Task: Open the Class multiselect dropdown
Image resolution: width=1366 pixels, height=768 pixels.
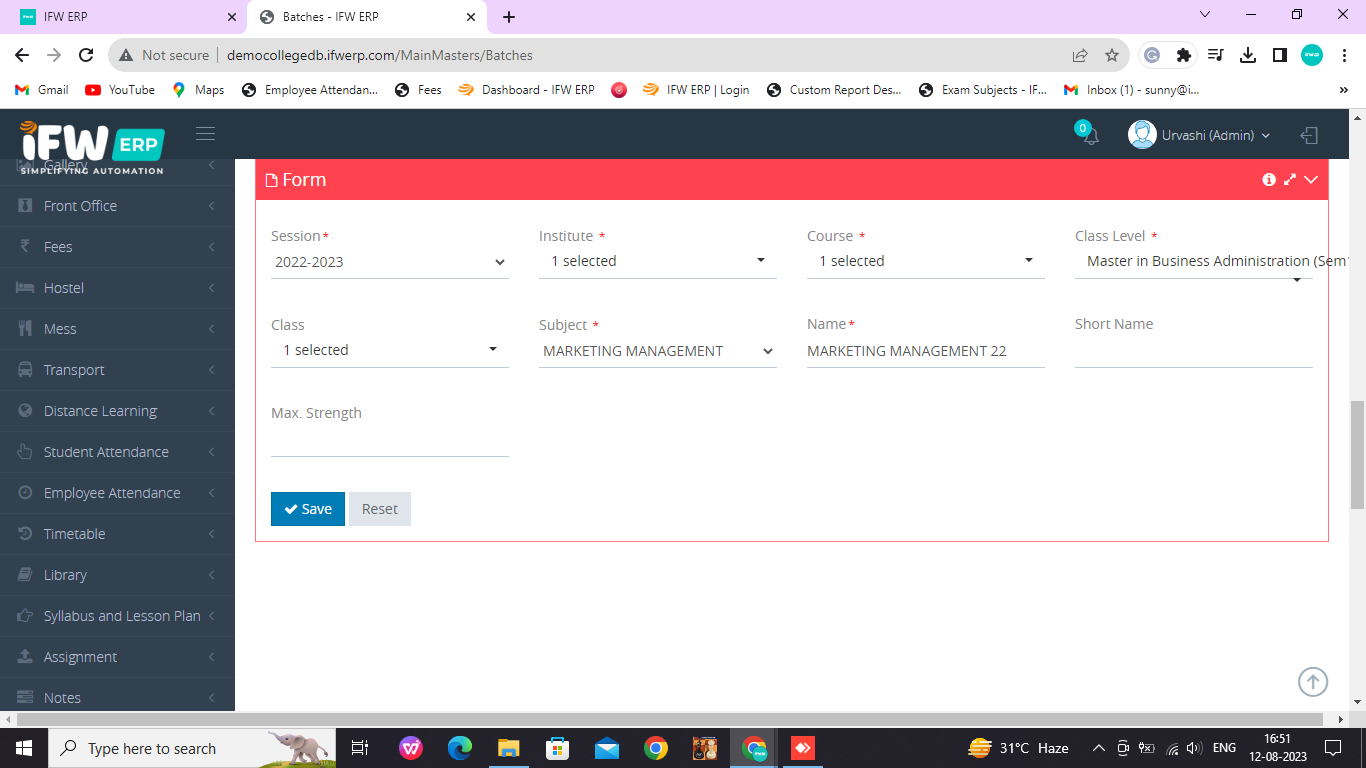Action: [390, 350]
